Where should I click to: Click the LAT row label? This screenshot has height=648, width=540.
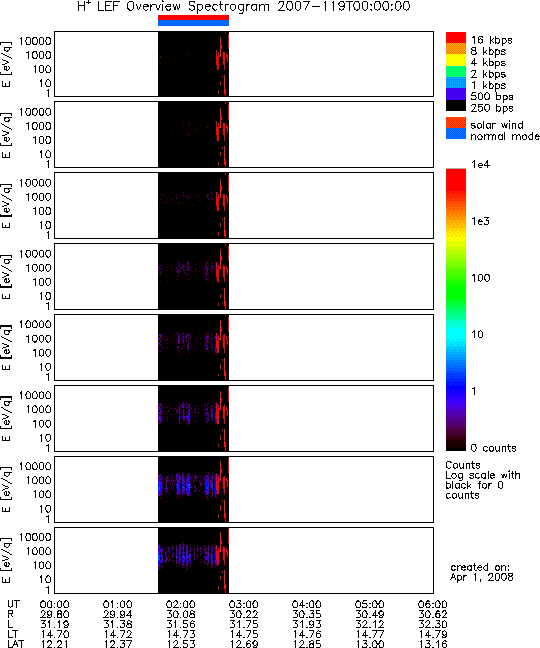(16, 644)
